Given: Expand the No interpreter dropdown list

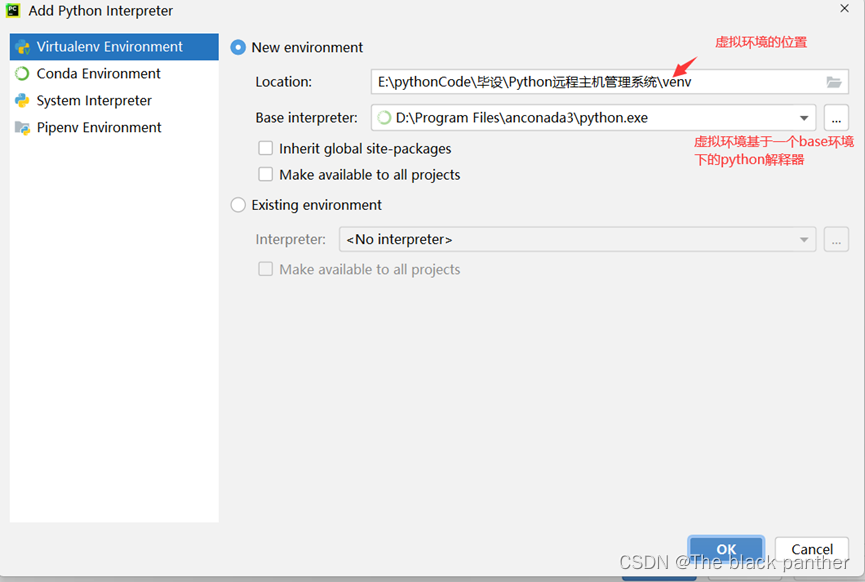Looking at the screenshot, I should tap(804, 239).
